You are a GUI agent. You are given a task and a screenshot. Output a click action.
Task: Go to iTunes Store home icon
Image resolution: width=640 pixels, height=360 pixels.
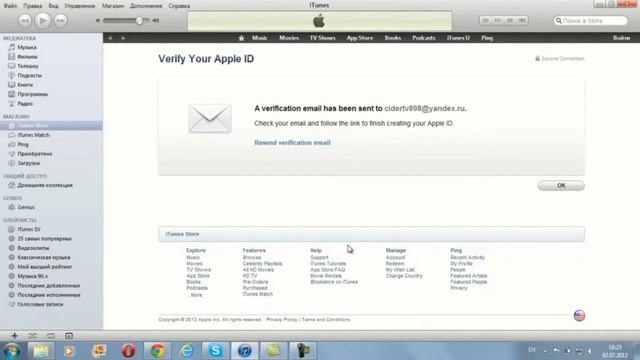241,38
